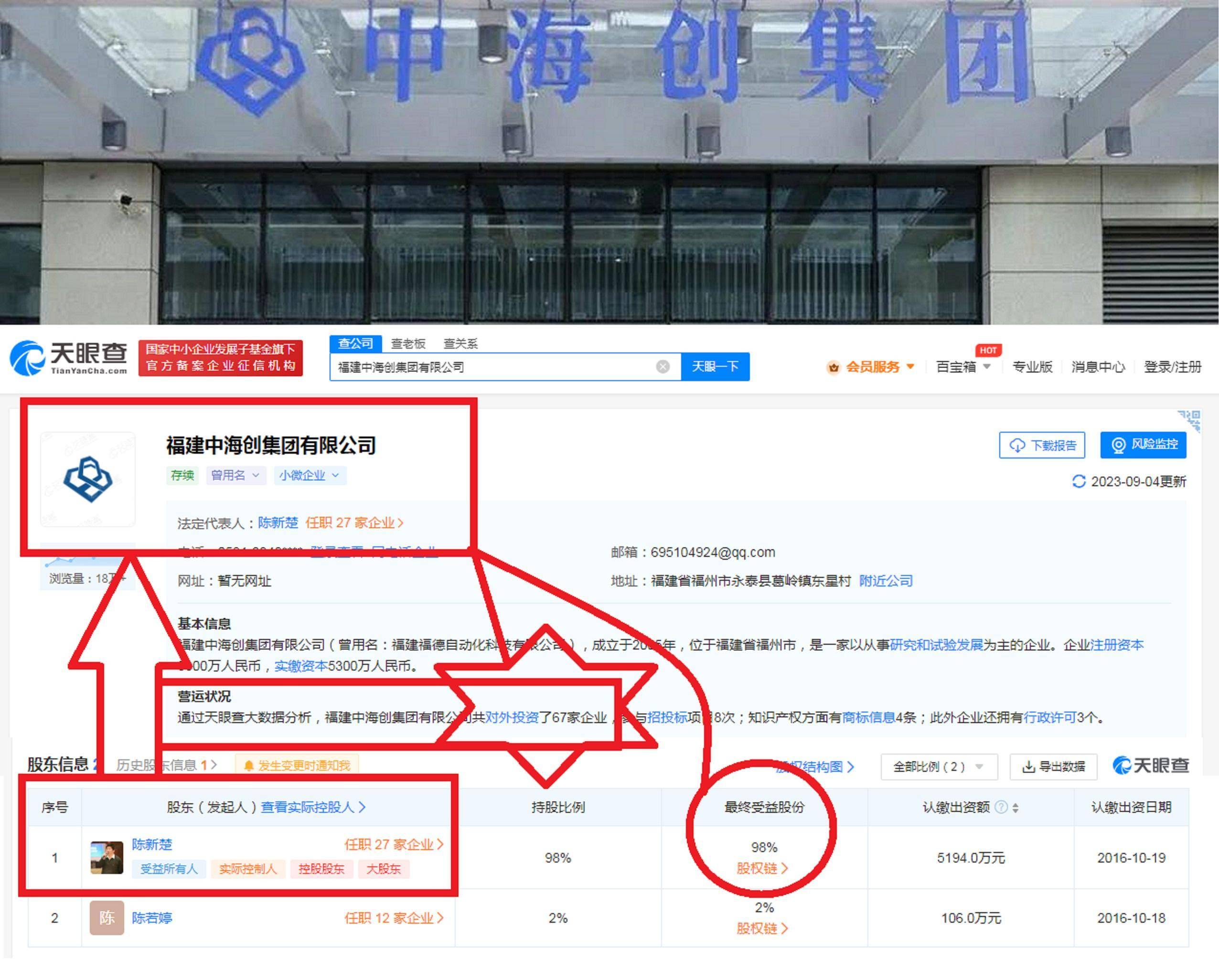
Task: Click shareholder 陈新楚's photo avatar
Action: (x=107, y=857)
